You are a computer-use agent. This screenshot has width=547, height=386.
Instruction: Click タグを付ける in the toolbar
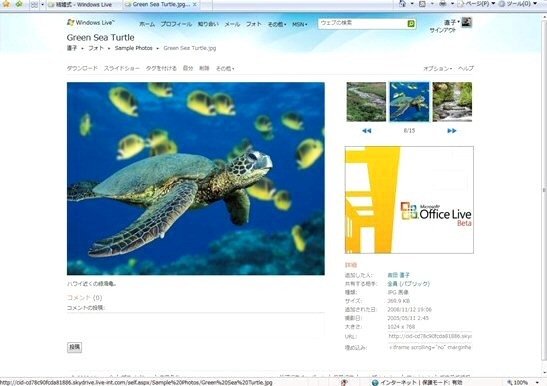coord(161,68)
